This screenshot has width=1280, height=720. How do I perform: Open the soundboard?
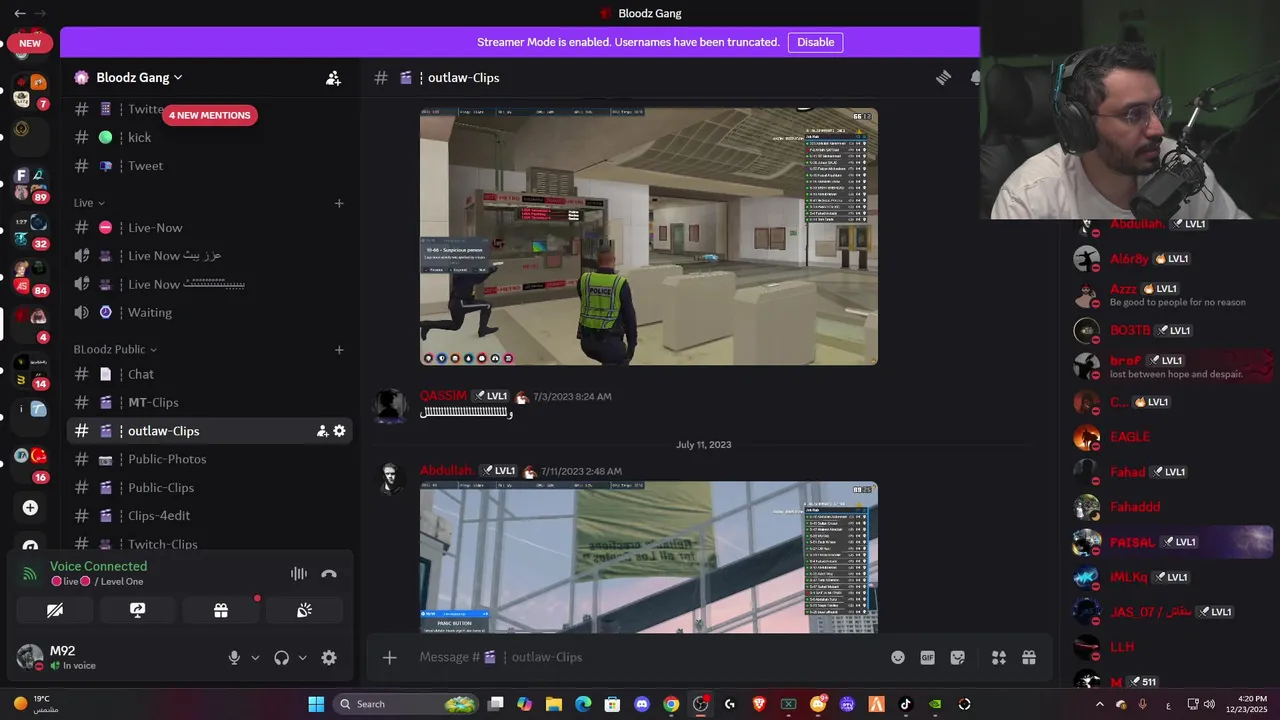tap(304, 610)
